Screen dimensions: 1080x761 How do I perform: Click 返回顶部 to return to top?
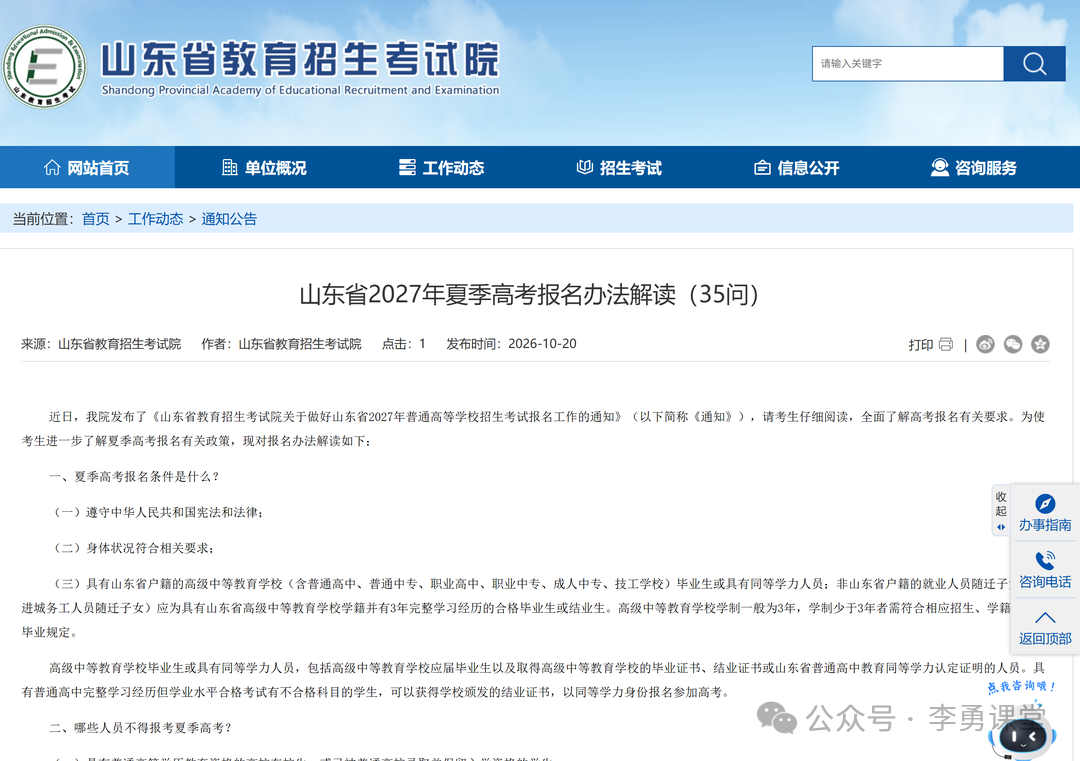[1045, 627]
